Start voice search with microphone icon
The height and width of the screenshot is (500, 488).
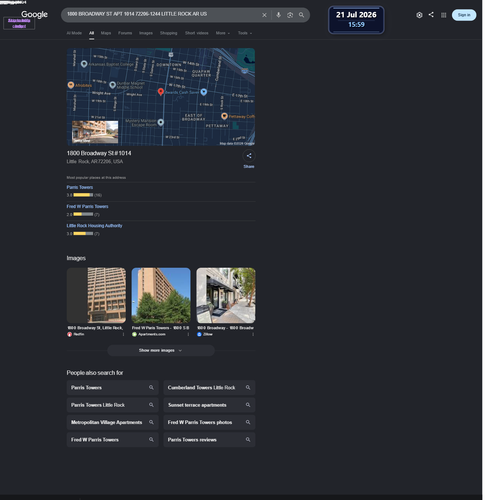[278, 15]
